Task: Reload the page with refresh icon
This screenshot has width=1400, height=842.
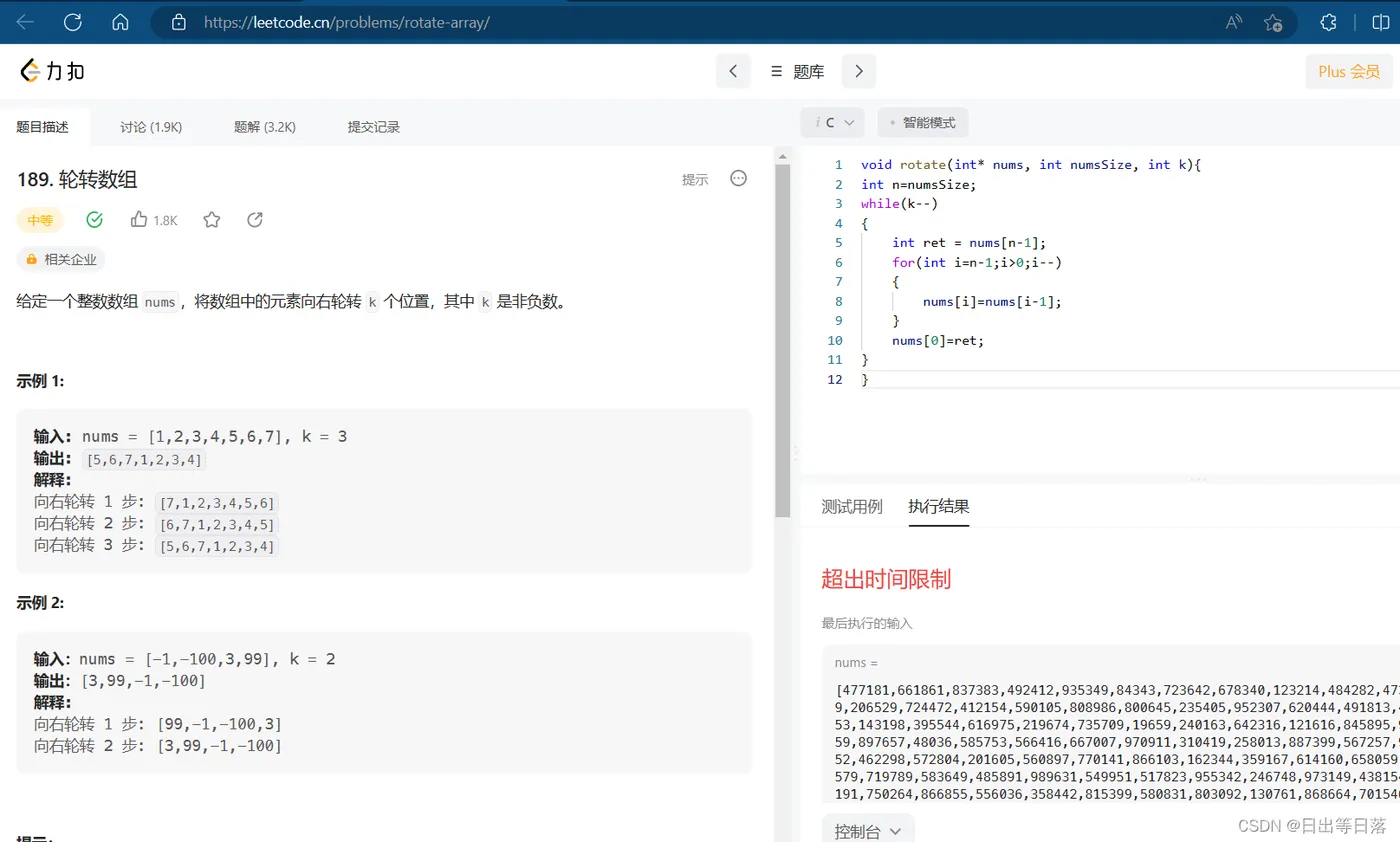Action: coord(73,22)
